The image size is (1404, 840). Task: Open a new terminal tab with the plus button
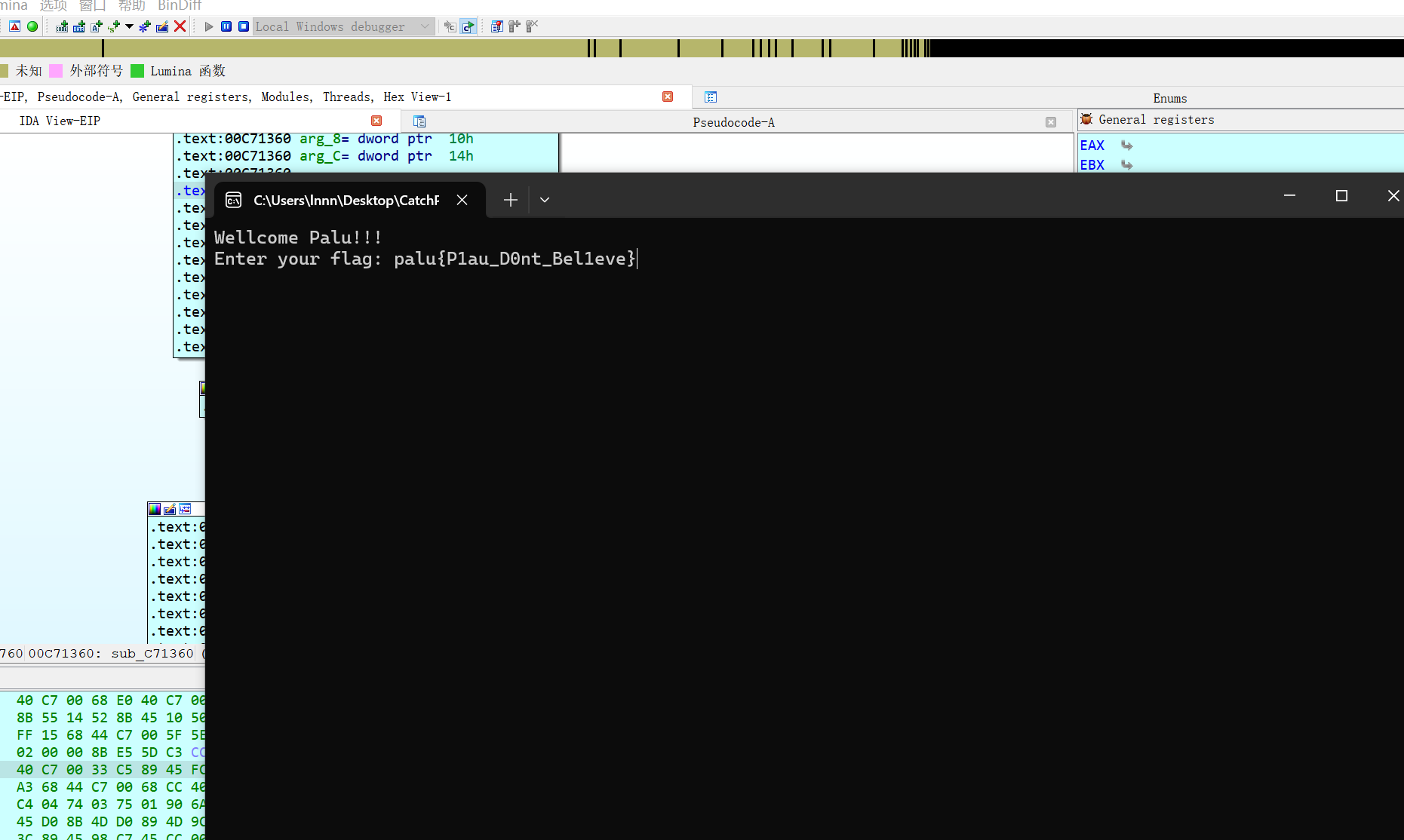pyautogui.click(x=510, y=199)
